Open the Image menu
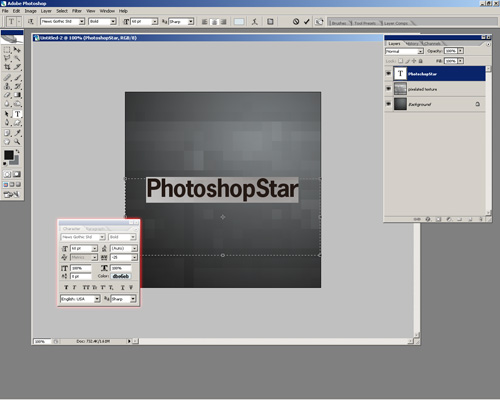500x400 pixels. coord(30,11)
